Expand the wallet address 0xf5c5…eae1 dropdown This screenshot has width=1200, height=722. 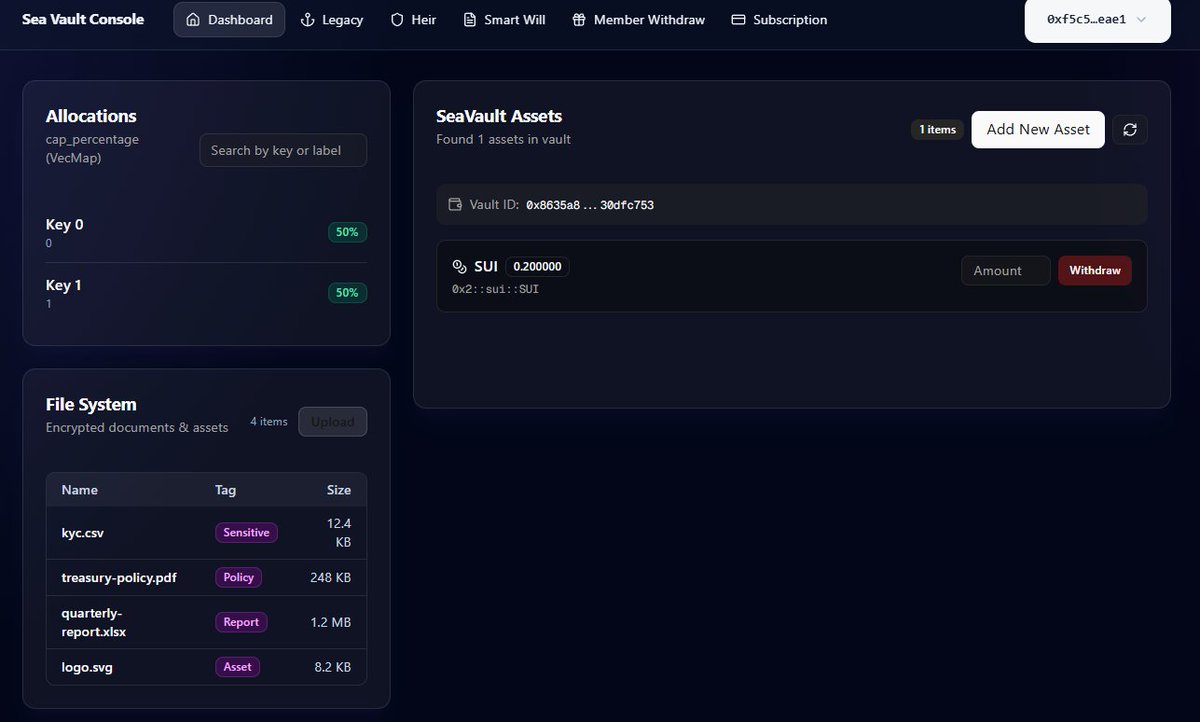pos(1097,19)
